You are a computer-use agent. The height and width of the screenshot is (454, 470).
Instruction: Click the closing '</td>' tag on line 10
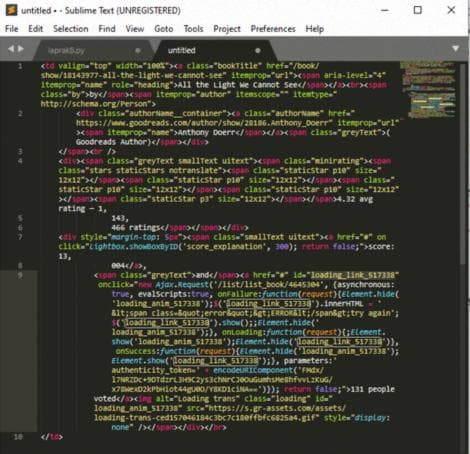pos(52,437)
